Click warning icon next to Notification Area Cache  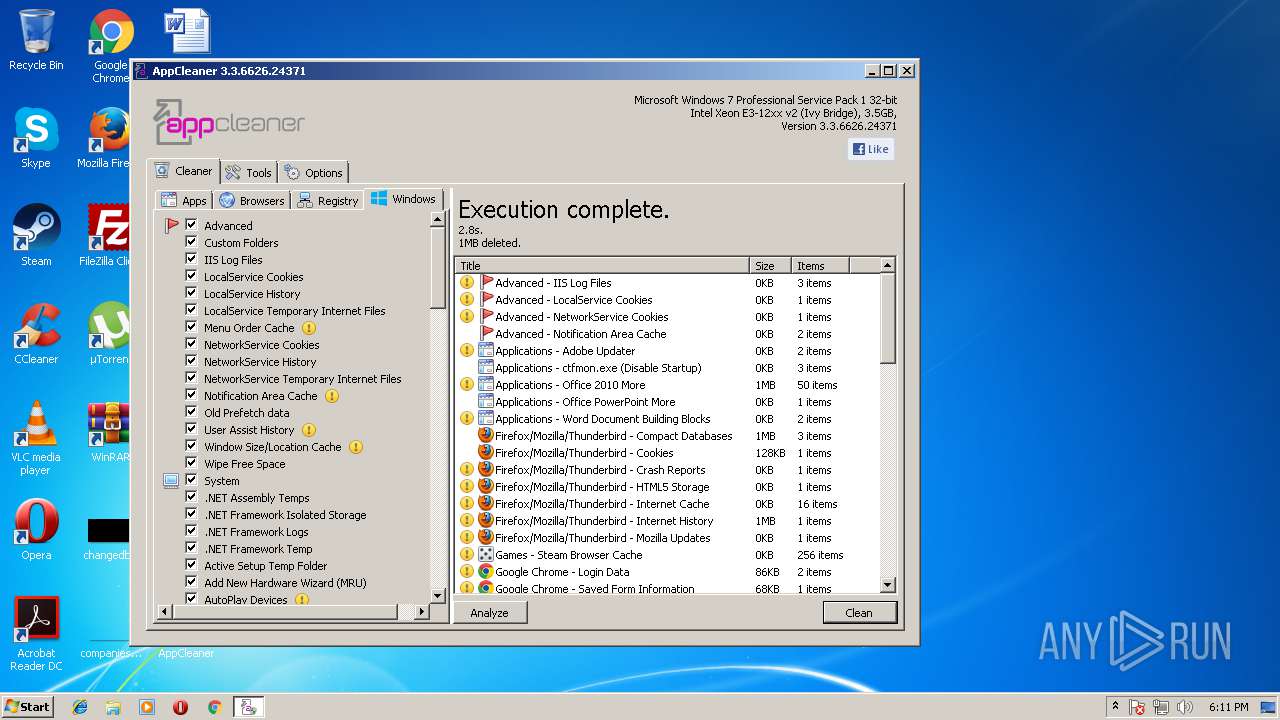(332, 396)
